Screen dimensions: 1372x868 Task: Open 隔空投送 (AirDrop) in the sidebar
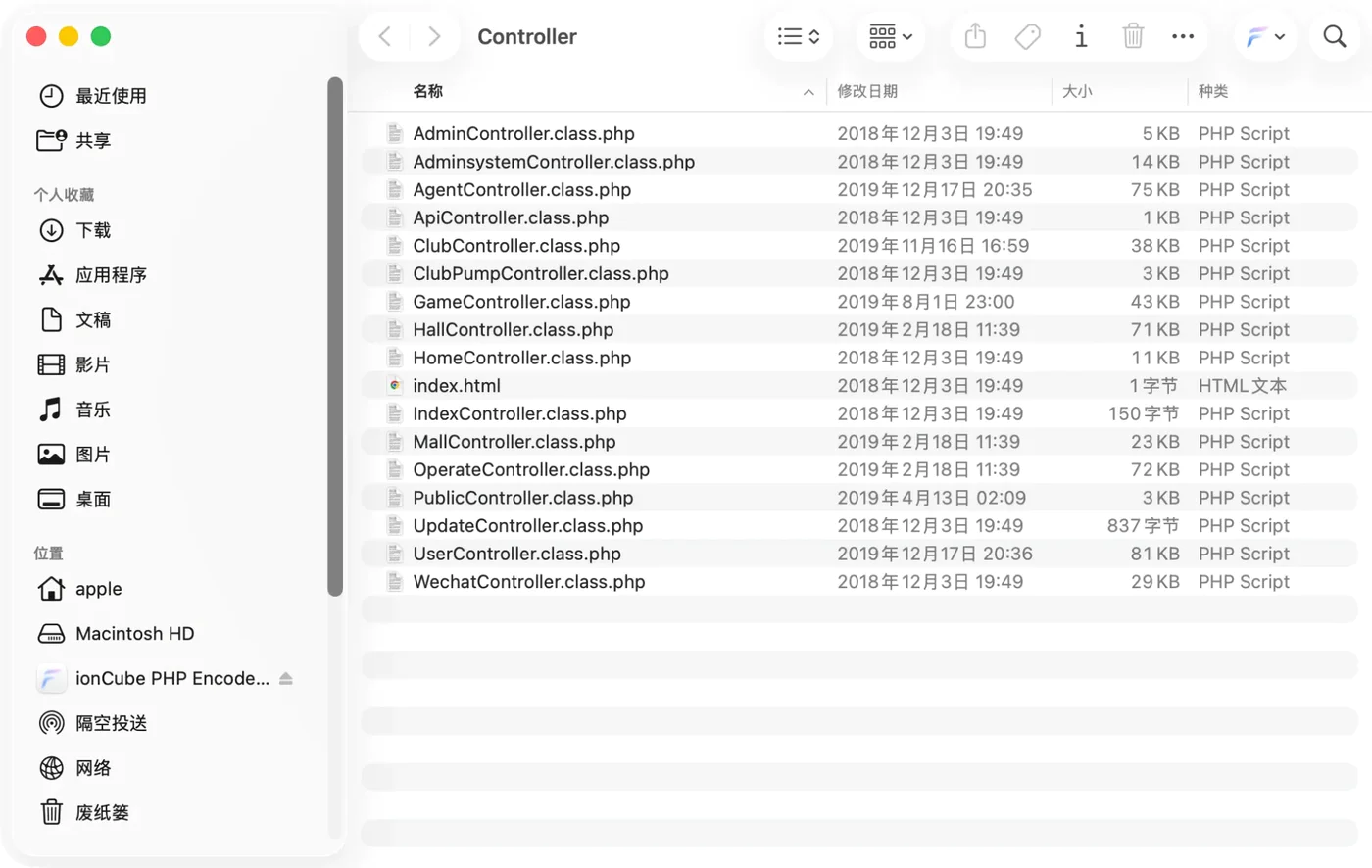coord(92,723)
